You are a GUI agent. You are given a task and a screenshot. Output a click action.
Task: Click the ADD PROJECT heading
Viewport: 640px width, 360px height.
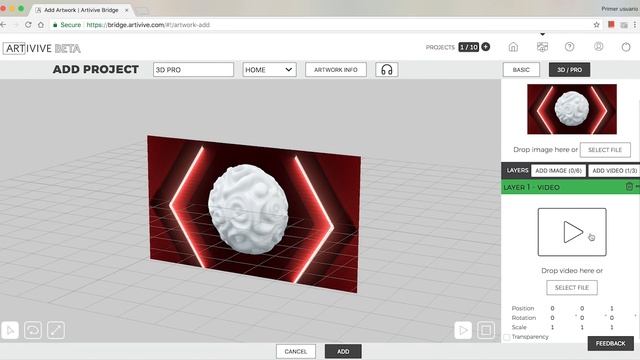coord(96,69)
